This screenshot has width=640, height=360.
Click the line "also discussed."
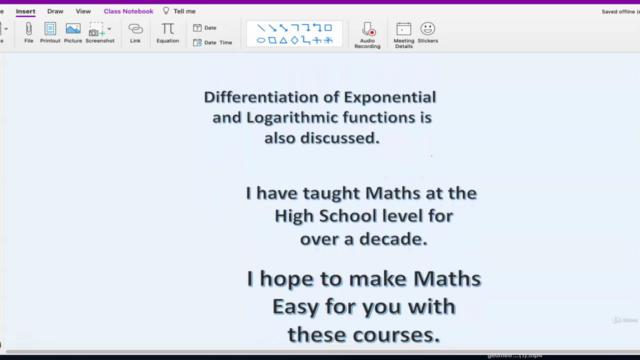(322, 138)
